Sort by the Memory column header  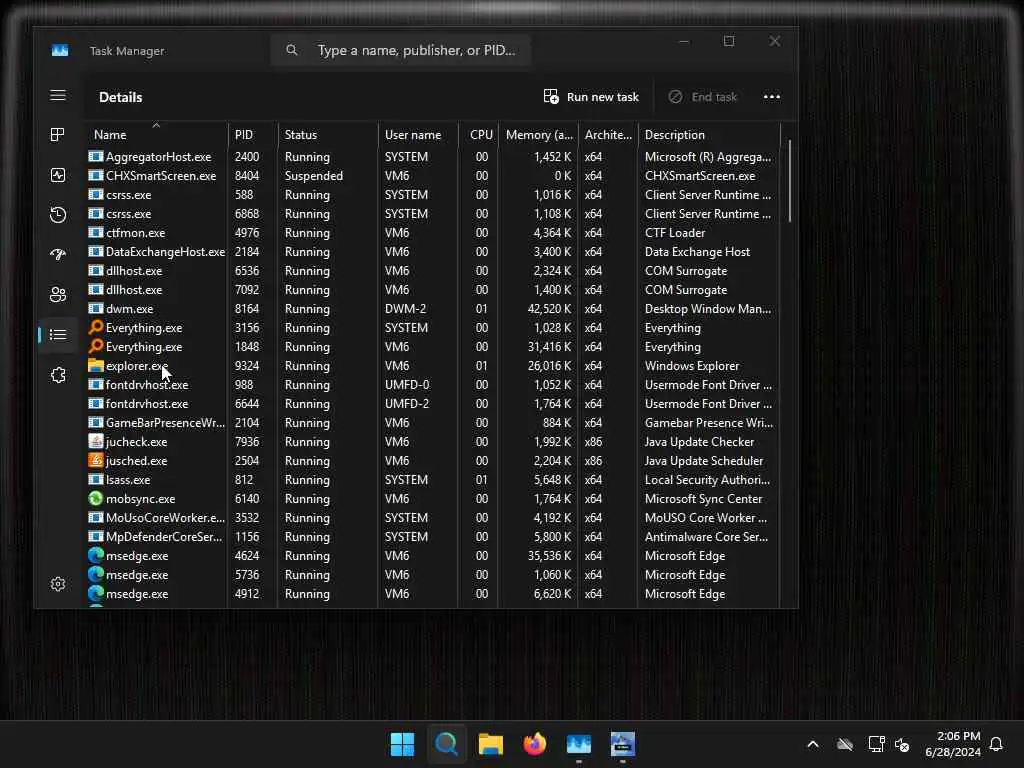[538, 135]
